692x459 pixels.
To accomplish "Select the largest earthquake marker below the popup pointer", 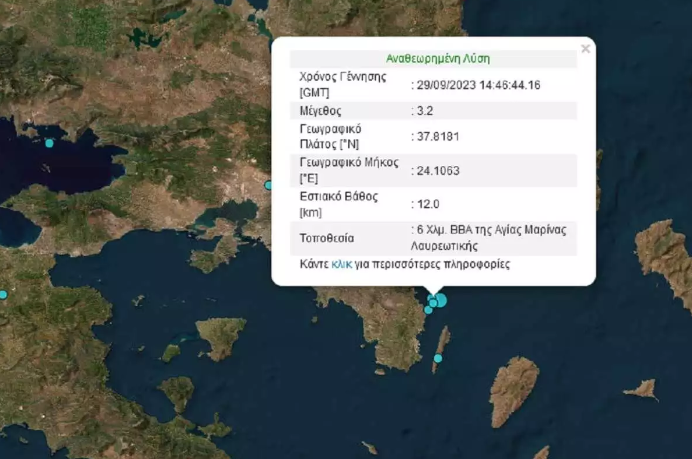I will coord(439,300).
